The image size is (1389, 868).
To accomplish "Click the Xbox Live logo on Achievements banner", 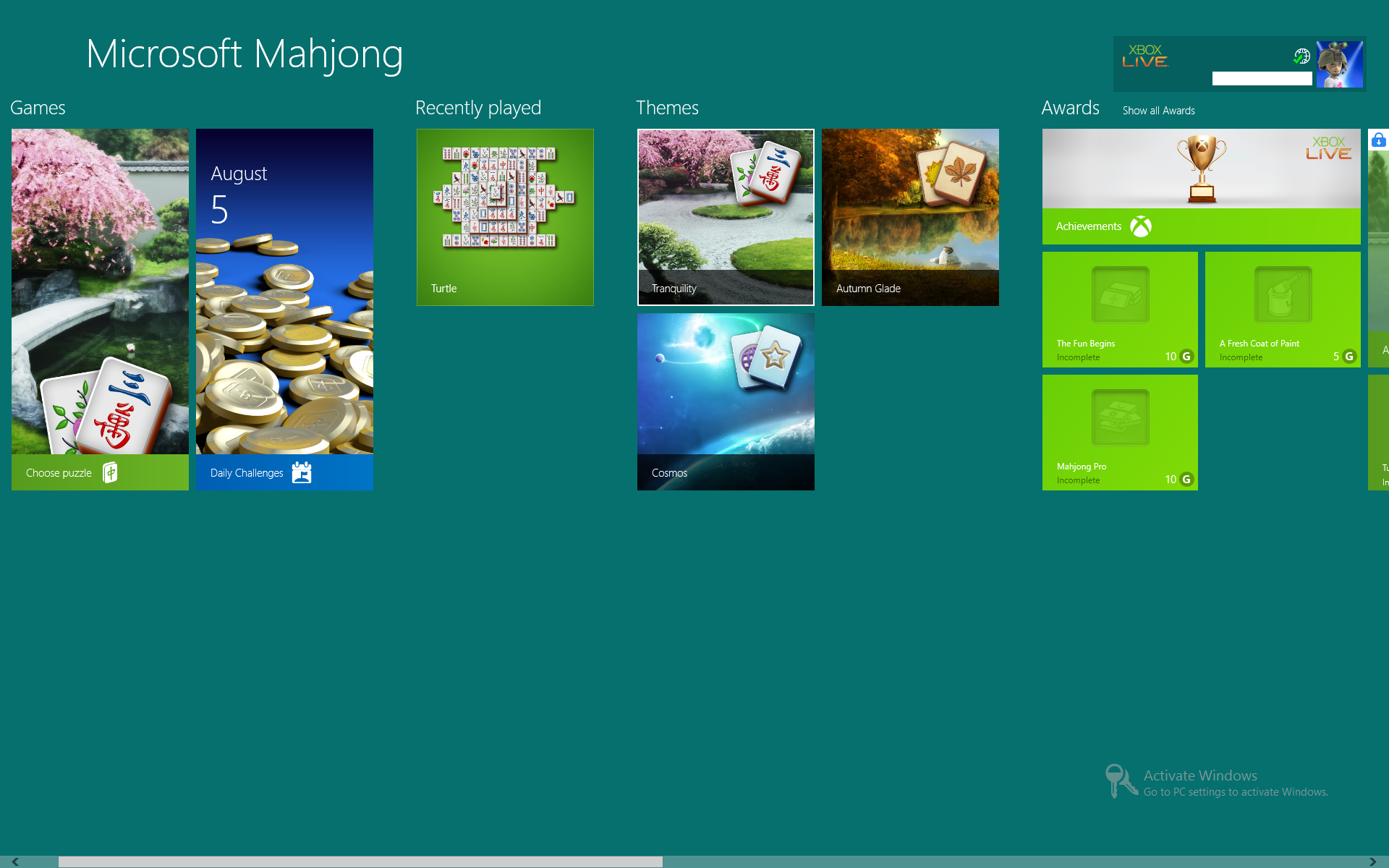I will [x=1328, y=148].
